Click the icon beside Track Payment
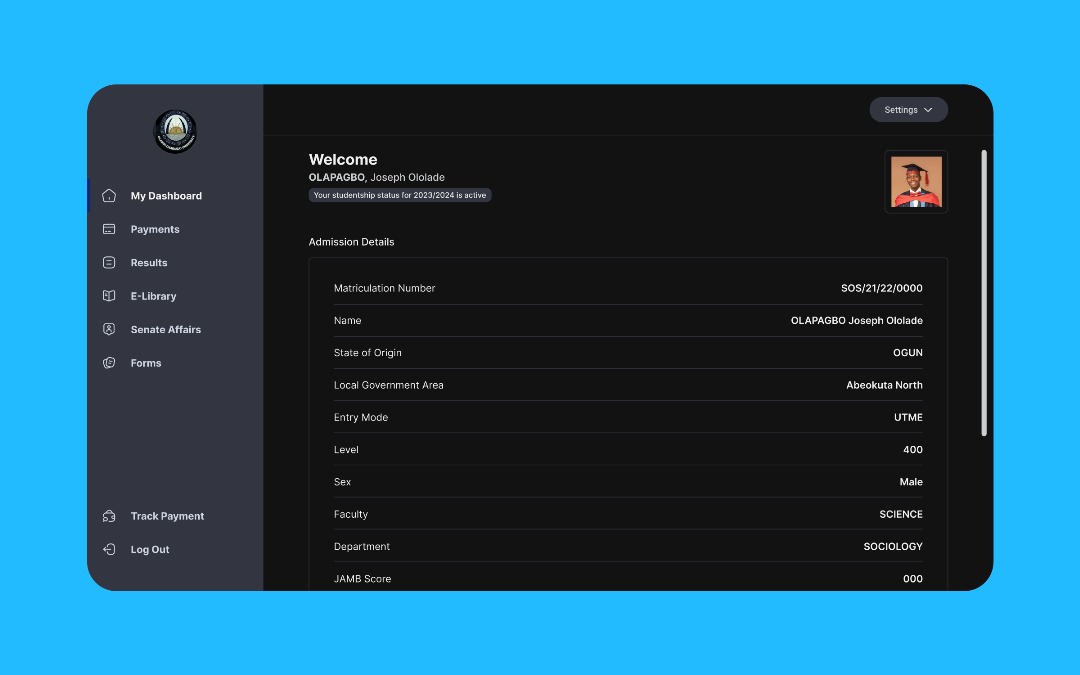The width and height of the screenshot is (1080, 675). [x=109, y=516]
